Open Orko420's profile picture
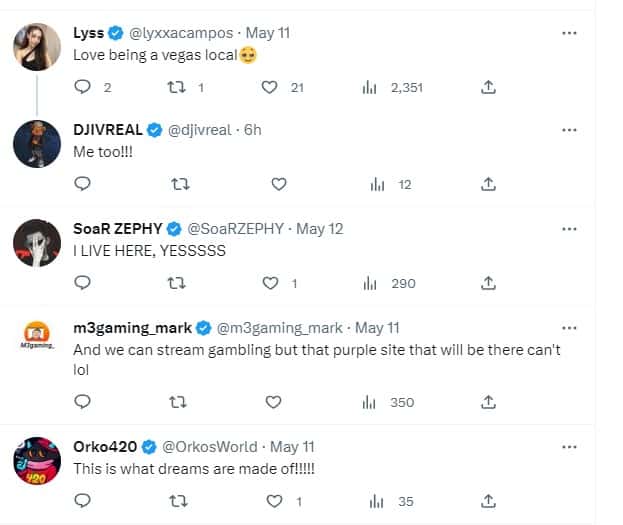This screenshot has height=525, width=623. [37, 461]
